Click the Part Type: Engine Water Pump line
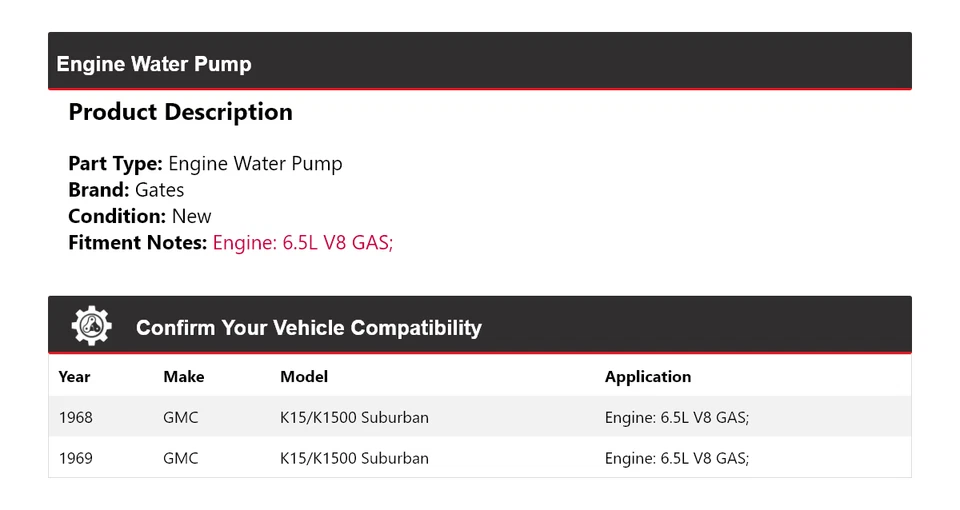 point(205,164)
